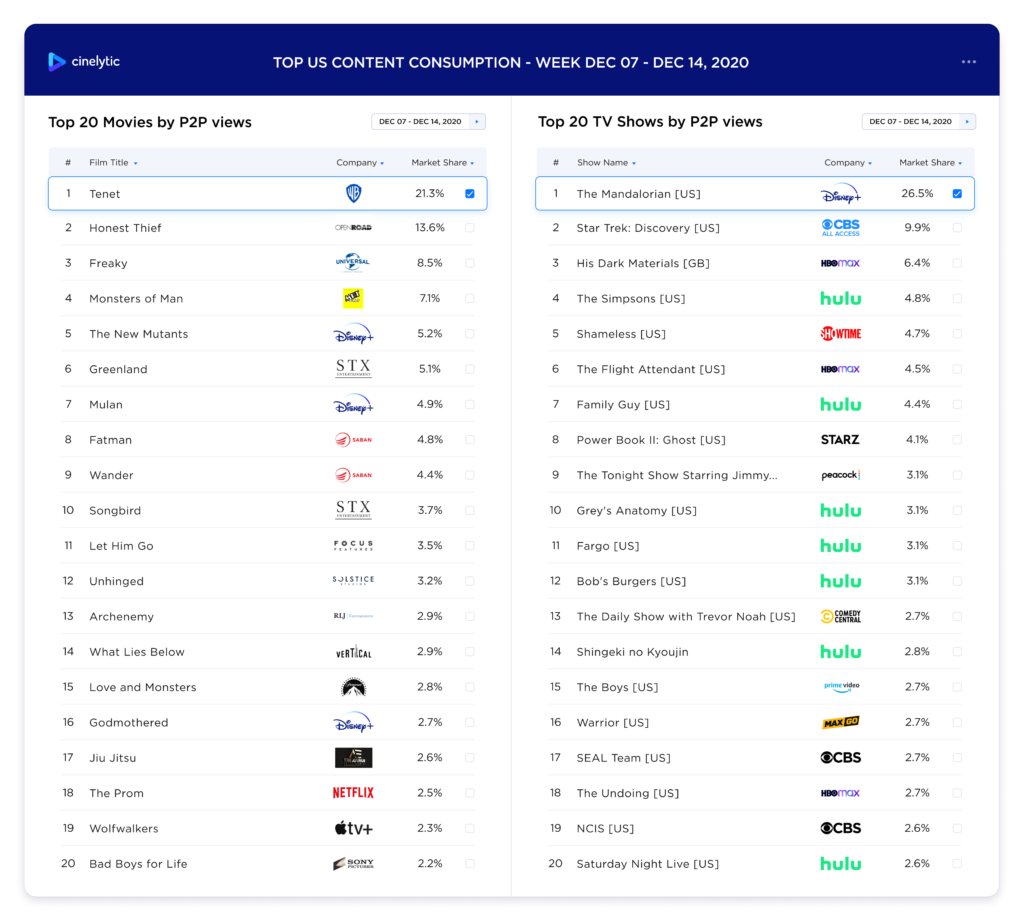1024x921 pixels.
Task: Open the three-dot options menu in header
Action: pos(968,62)
